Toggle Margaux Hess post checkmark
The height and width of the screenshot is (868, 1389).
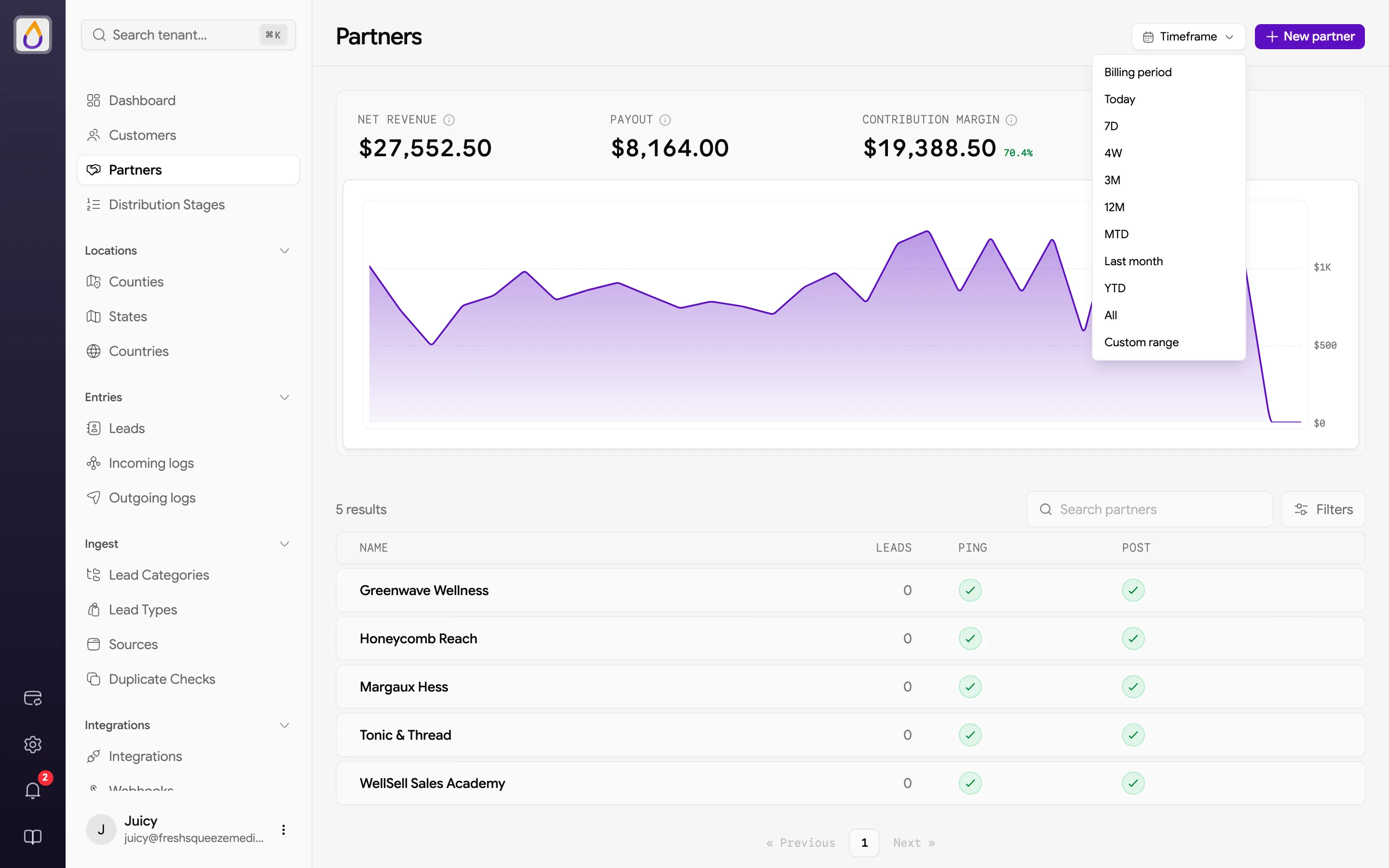coord(1133,687)
